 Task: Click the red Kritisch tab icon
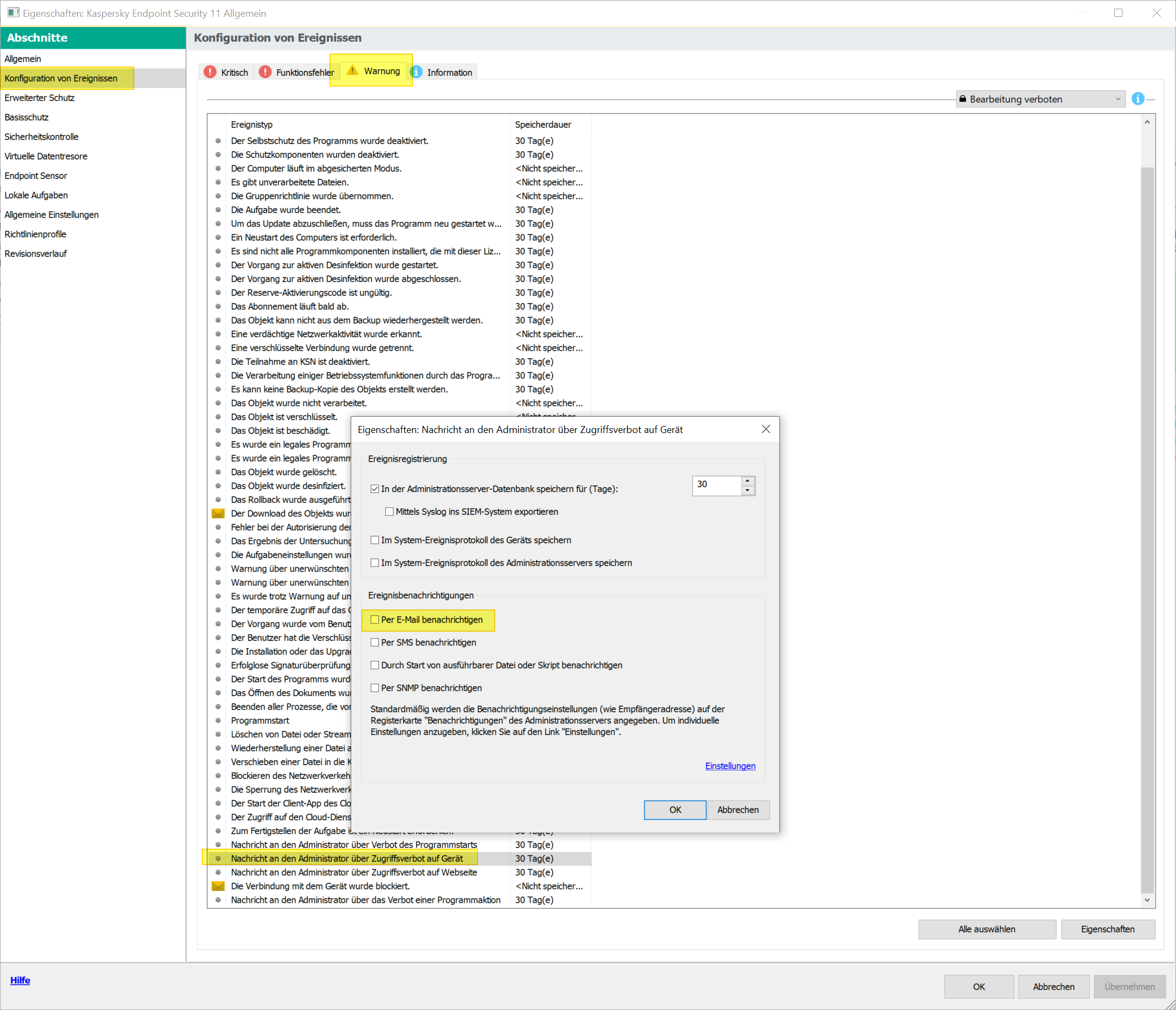210,72
